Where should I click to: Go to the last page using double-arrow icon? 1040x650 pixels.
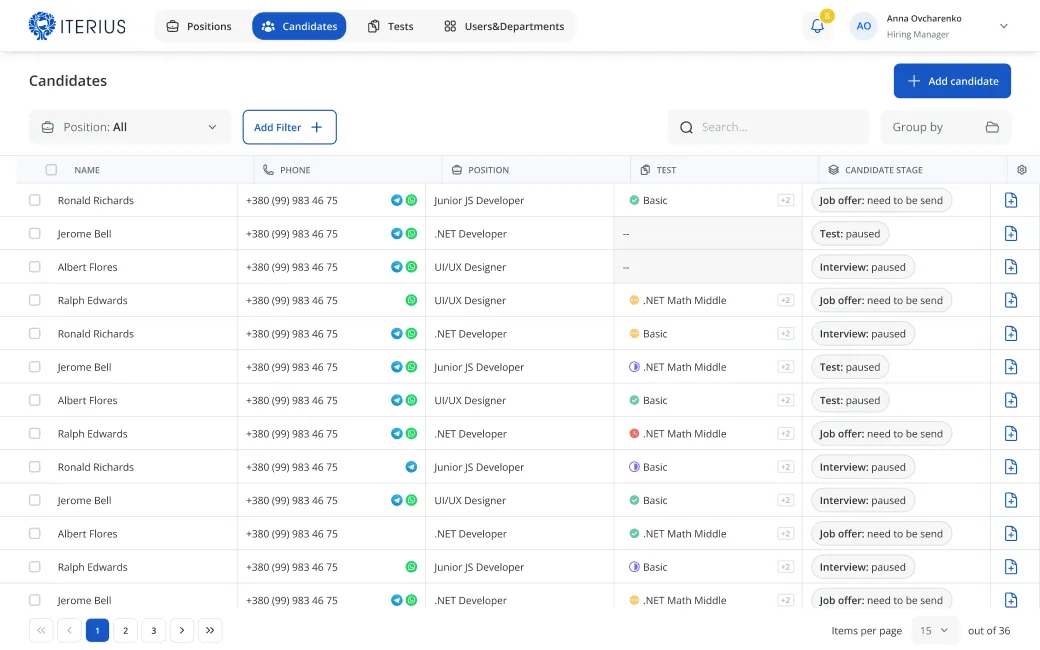(210, 630)
